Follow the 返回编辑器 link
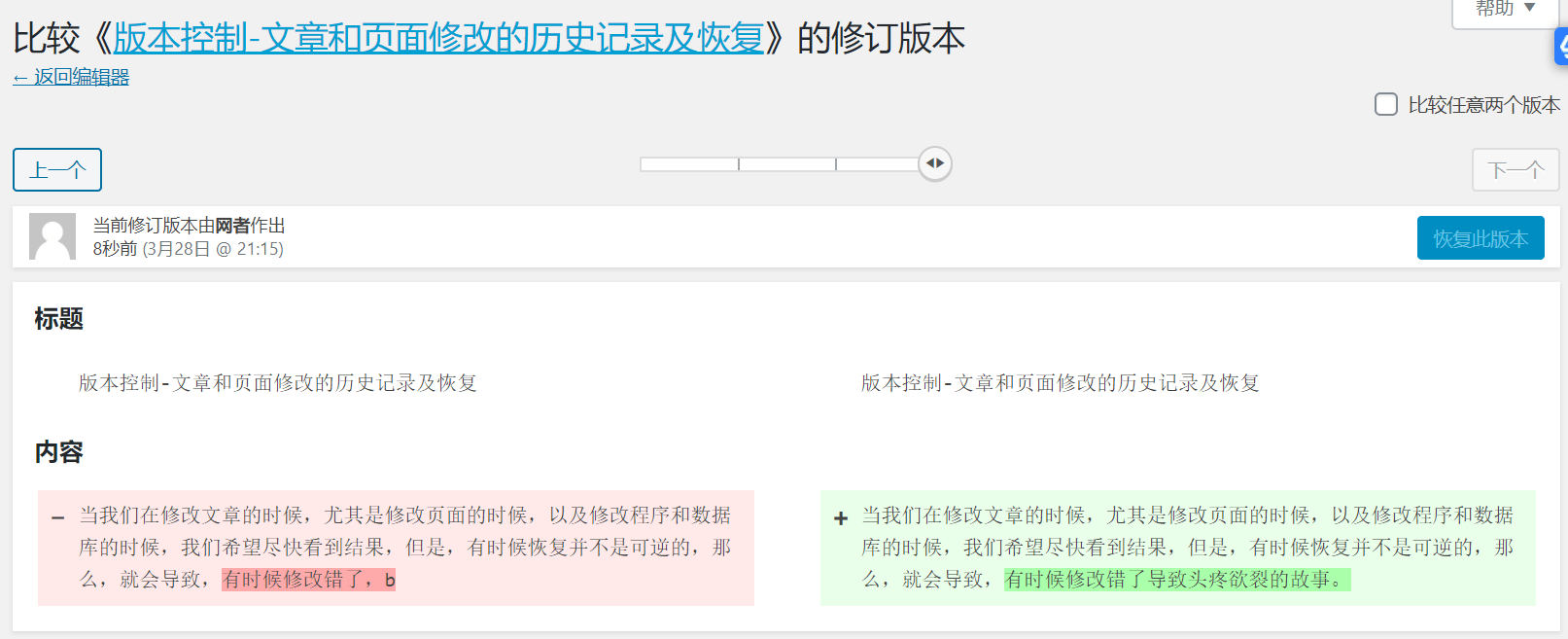Viewport: 1568px width, 639px height. pyautogui.click(x=71, y=77)
